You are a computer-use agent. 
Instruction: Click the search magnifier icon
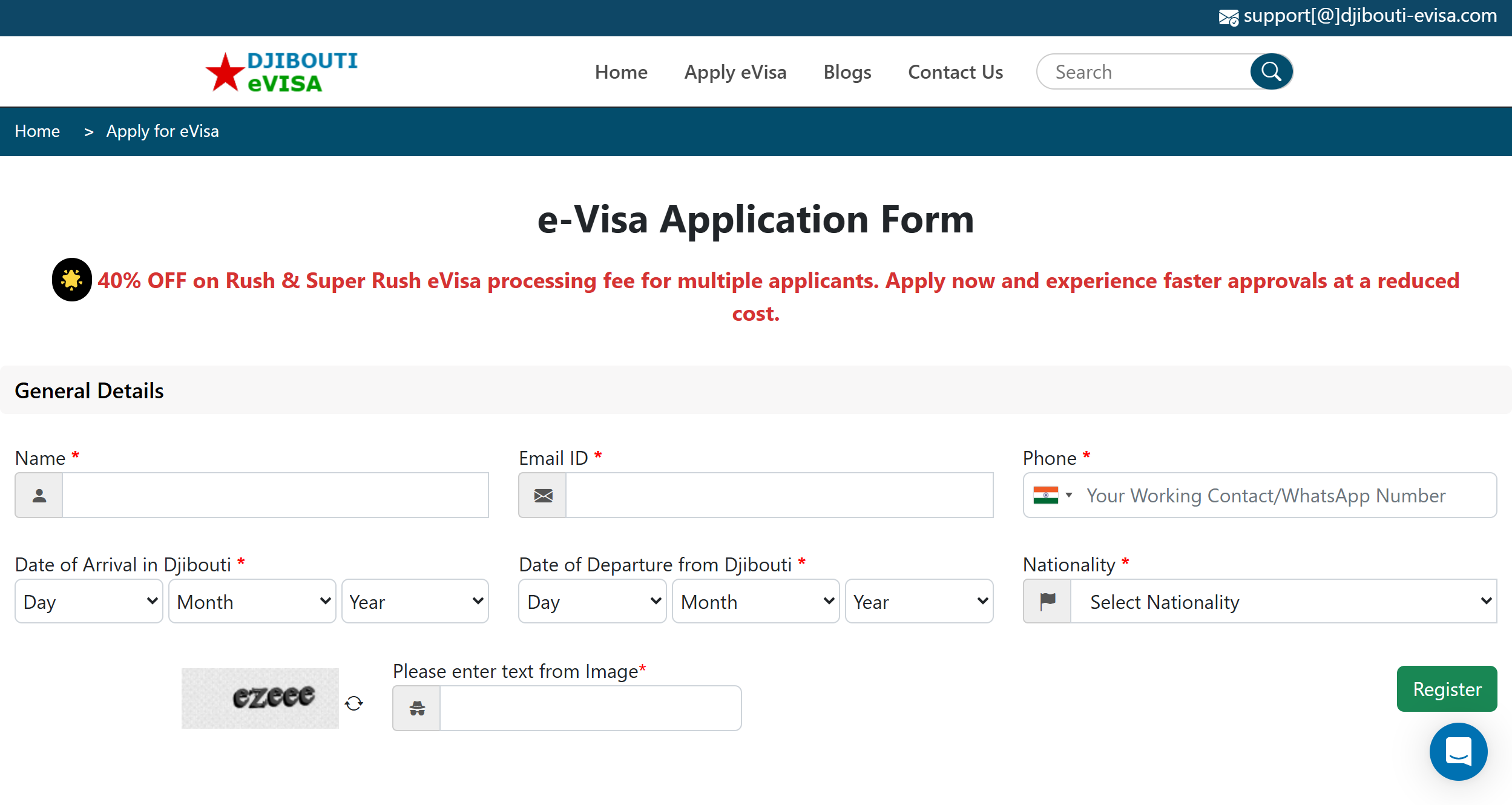click(x=1271, y=71)
